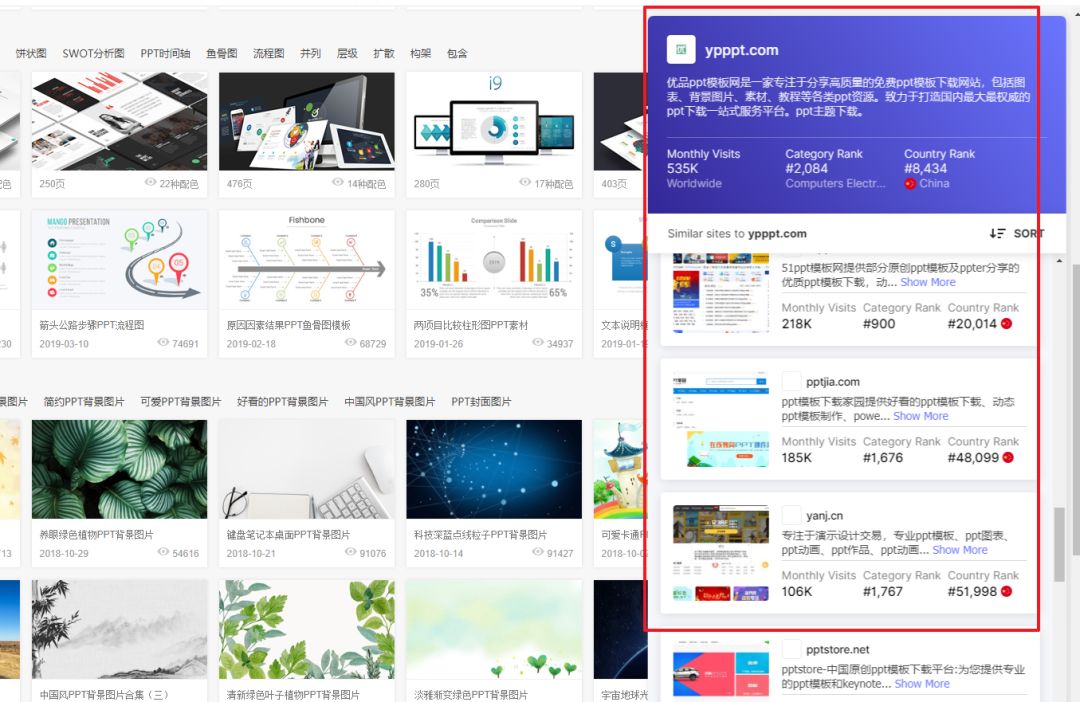Screen dimensions: 1080x702
Task: Click the pptjia.com favicon icon
Action: pos(791,382)
